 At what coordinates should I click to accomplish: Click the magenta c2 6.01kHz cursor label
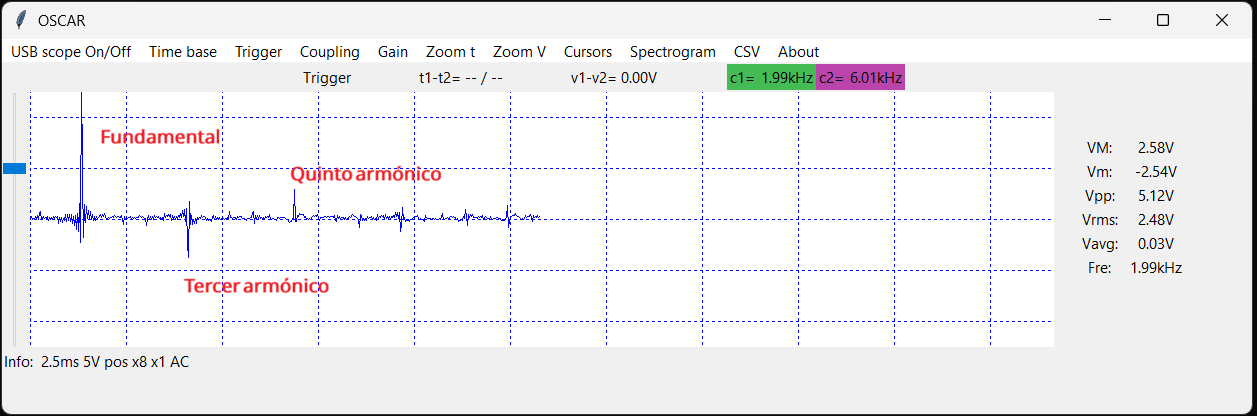point(860,78)
